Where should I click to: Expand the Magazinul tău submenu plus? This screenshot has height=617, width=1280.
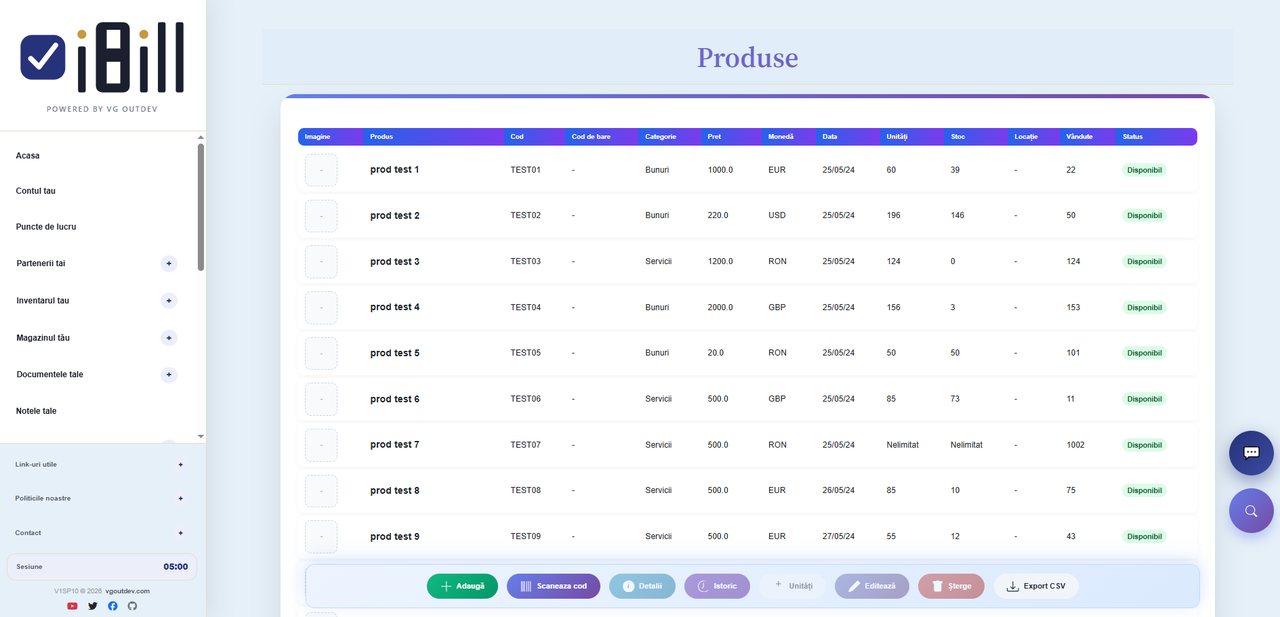coord(169,338)
